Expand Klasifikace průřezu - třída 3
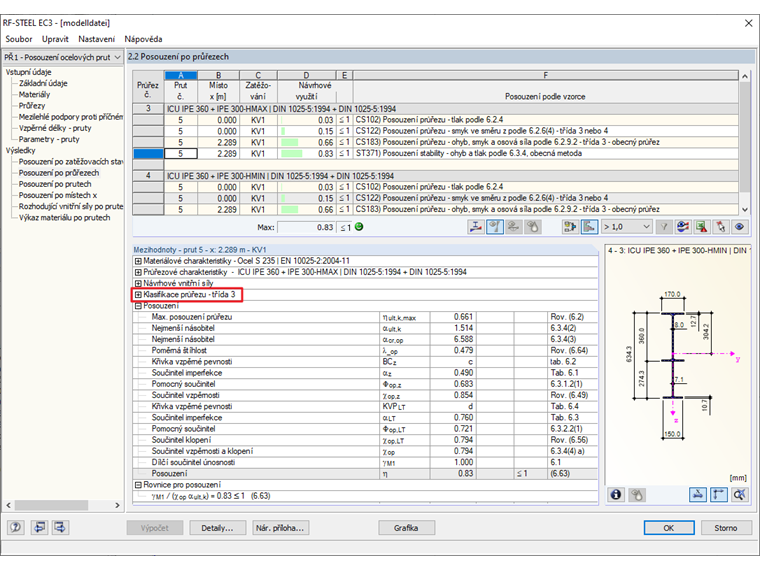This screenshot has width=760, height=570. [138, 295]
